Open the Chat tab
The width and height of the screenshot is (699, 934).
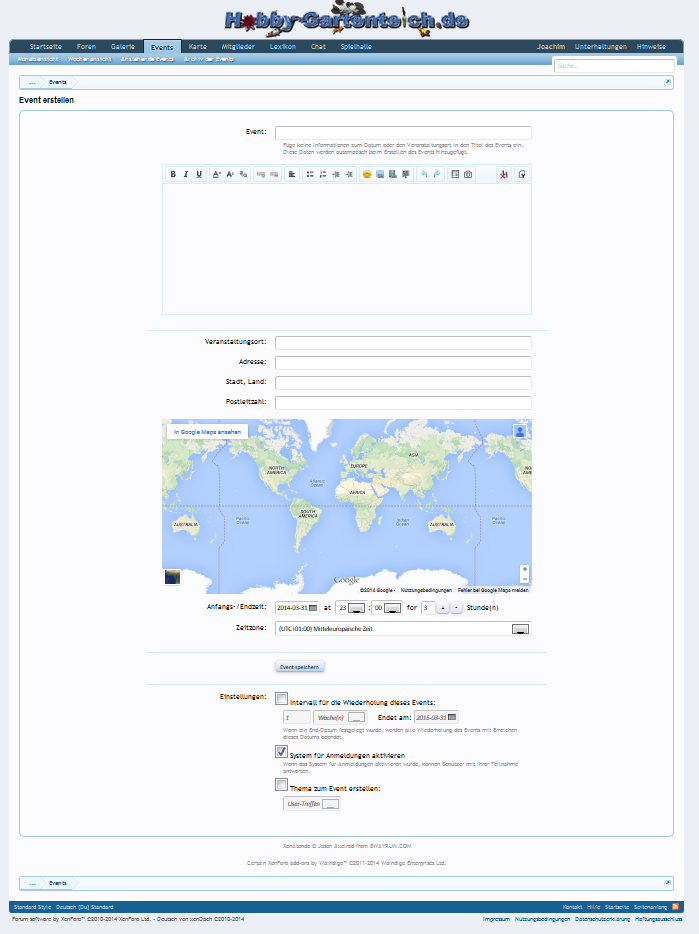tap(318, 46)
